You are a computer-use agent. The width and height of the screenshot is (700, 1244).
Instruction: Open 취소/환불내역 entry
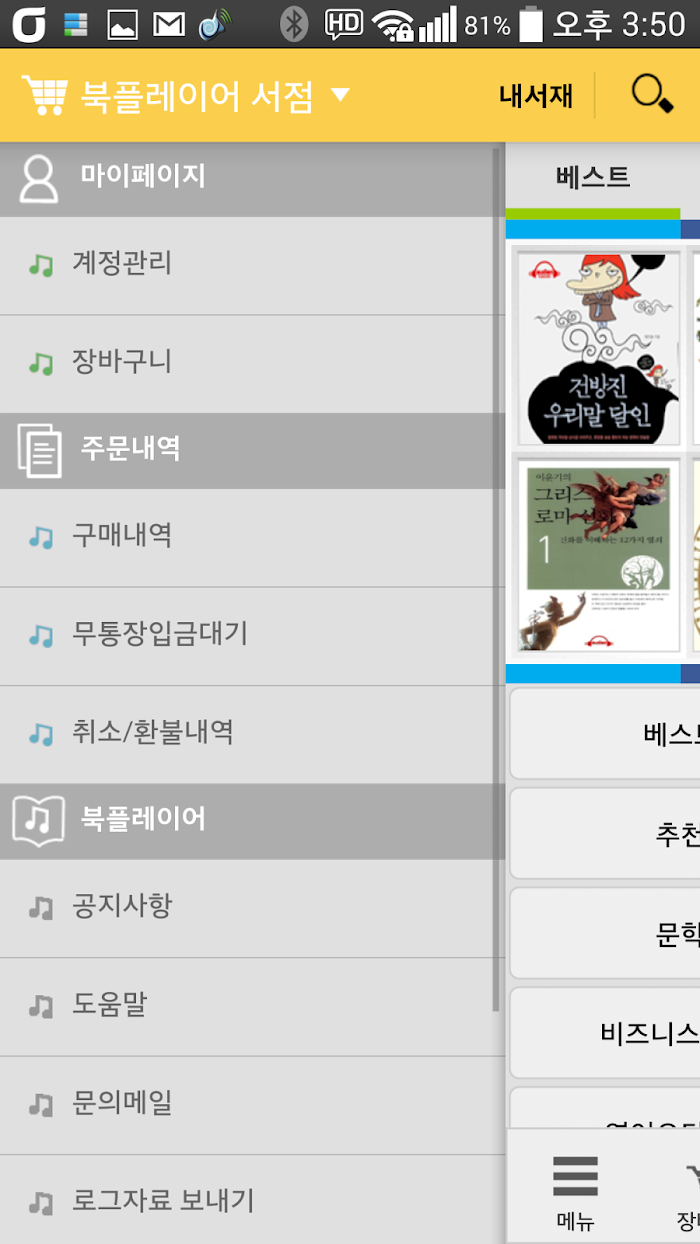[x=248, y=734]
